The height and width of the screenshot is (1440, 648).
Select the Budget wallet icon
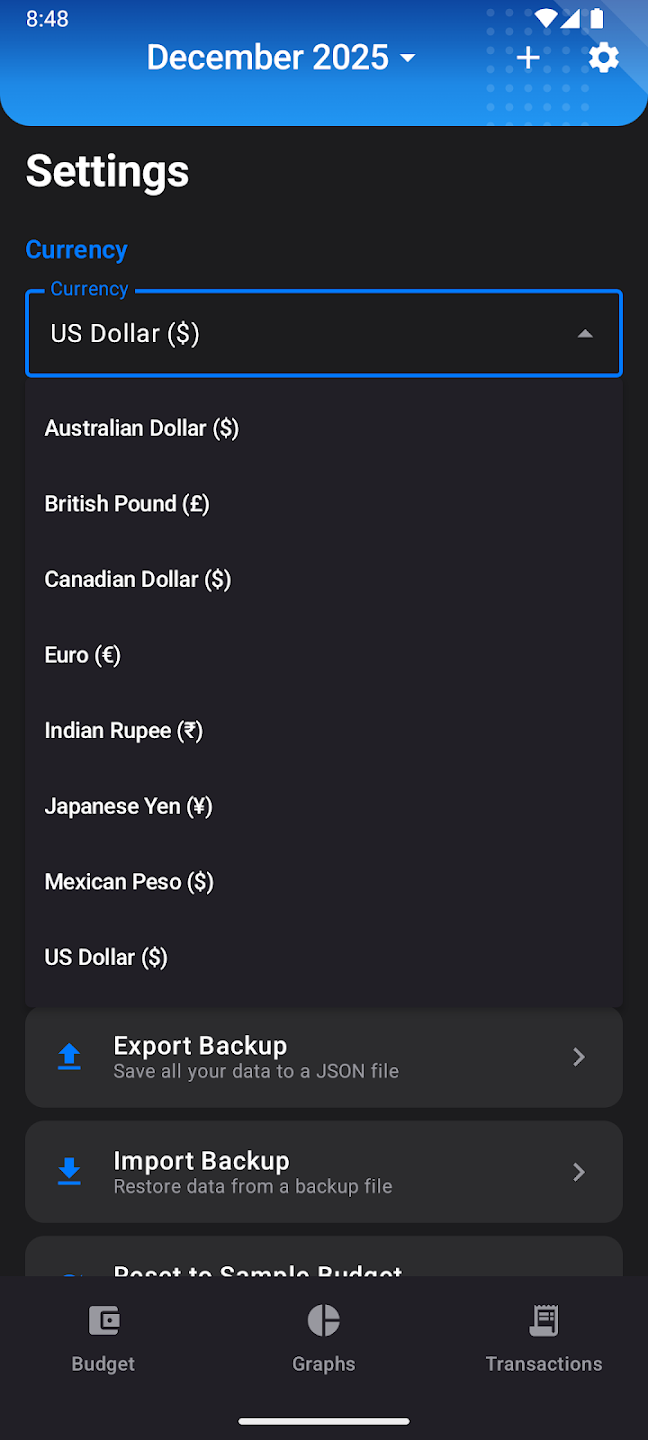click(x=102, y=1320)
